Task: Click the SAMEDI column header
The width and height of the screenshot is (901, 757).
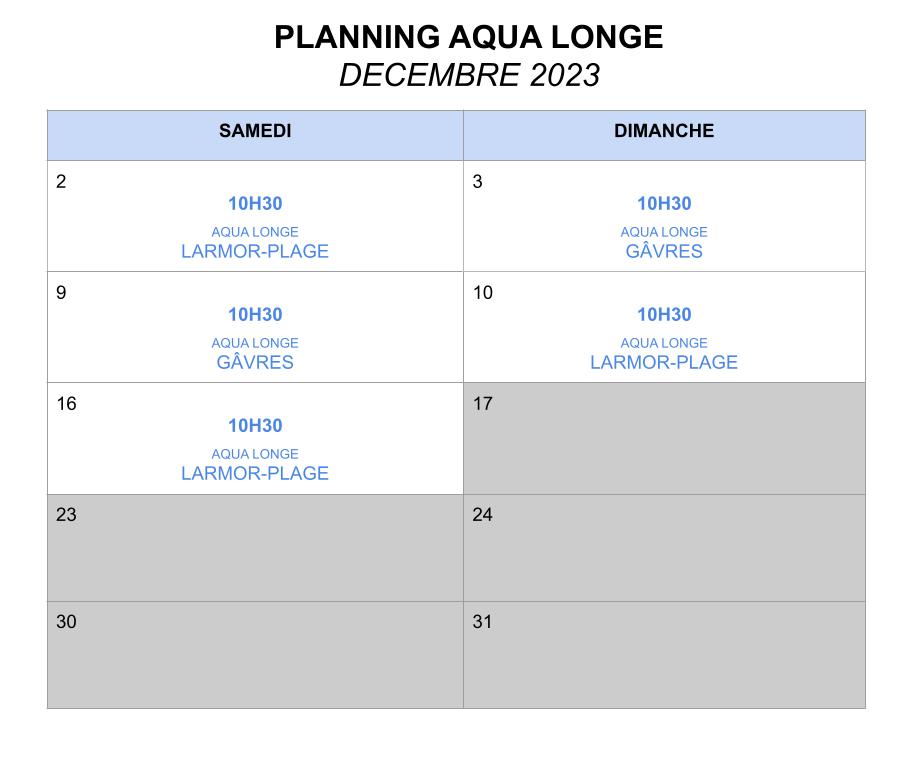Action: [255, 131]
